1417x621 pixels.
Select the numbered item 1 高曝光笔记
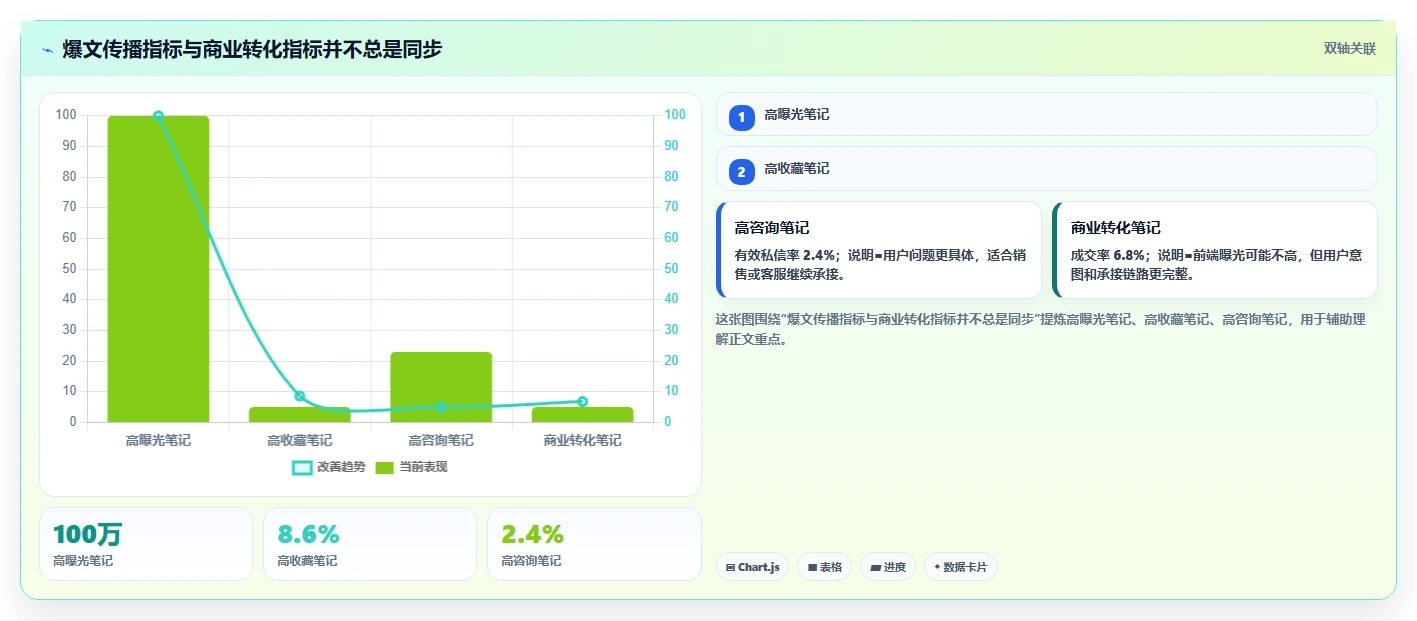pyautogui.click(x=1047, y=114)
